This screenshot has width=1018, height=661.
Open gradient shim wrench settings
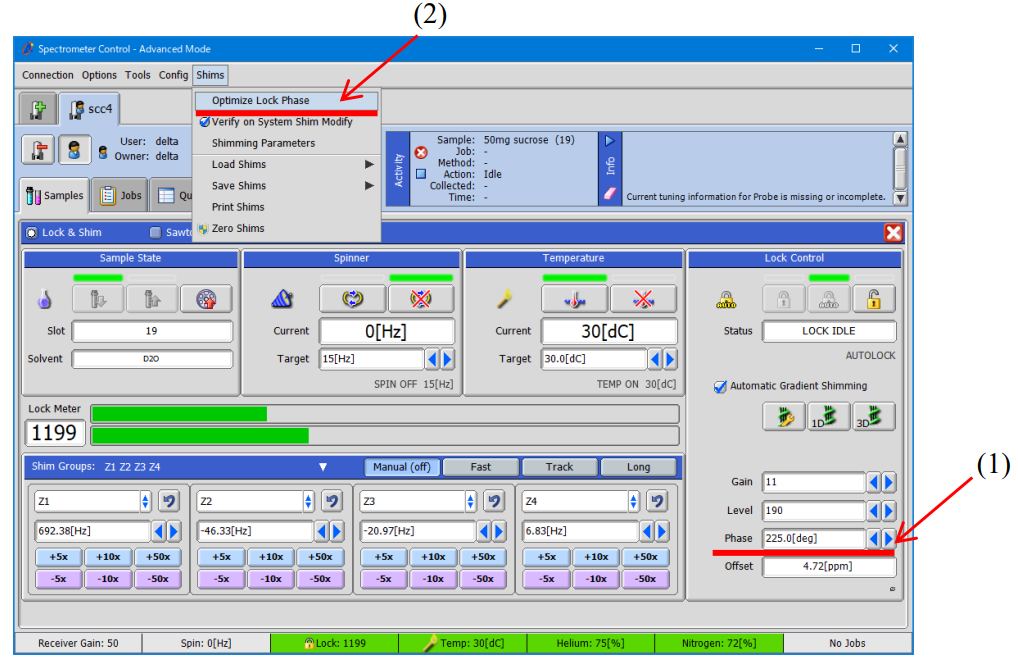[783, 416]
